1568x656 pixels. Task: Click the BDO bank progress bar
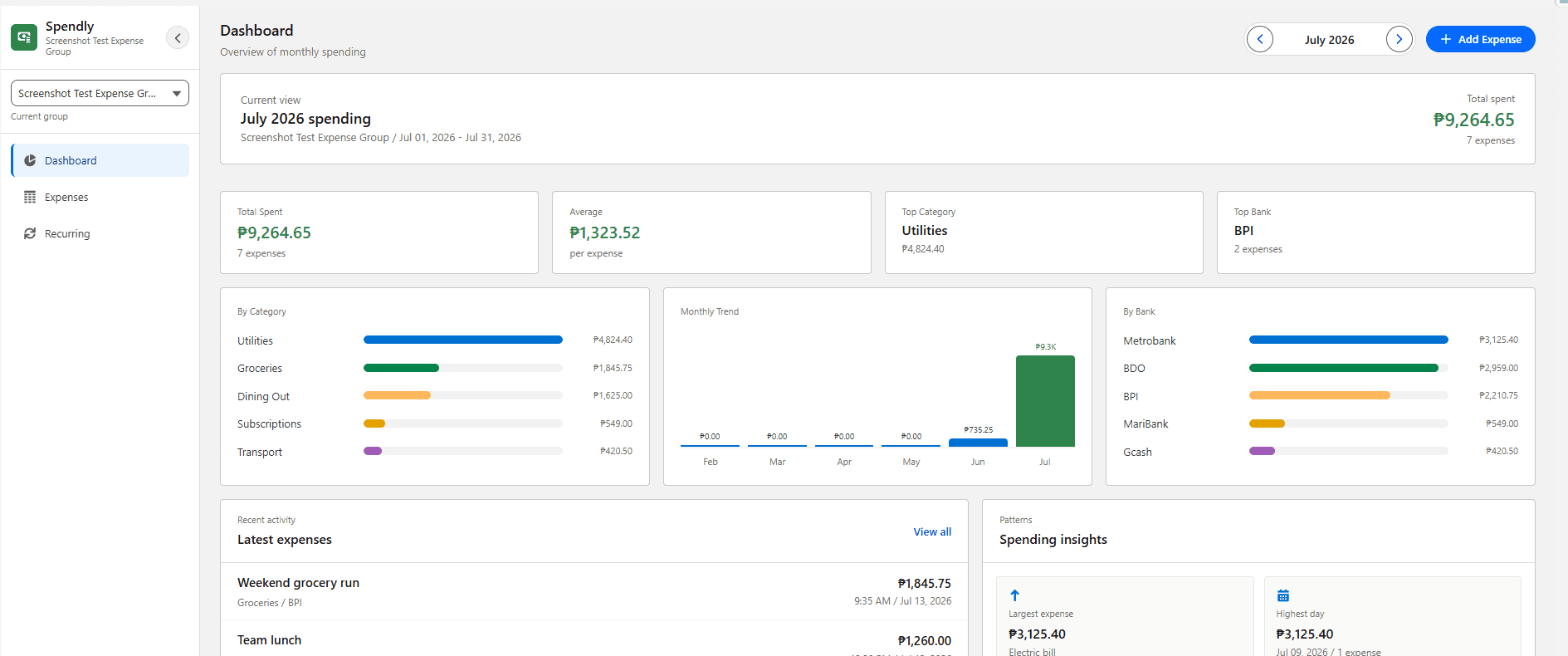coord(1349,368)
